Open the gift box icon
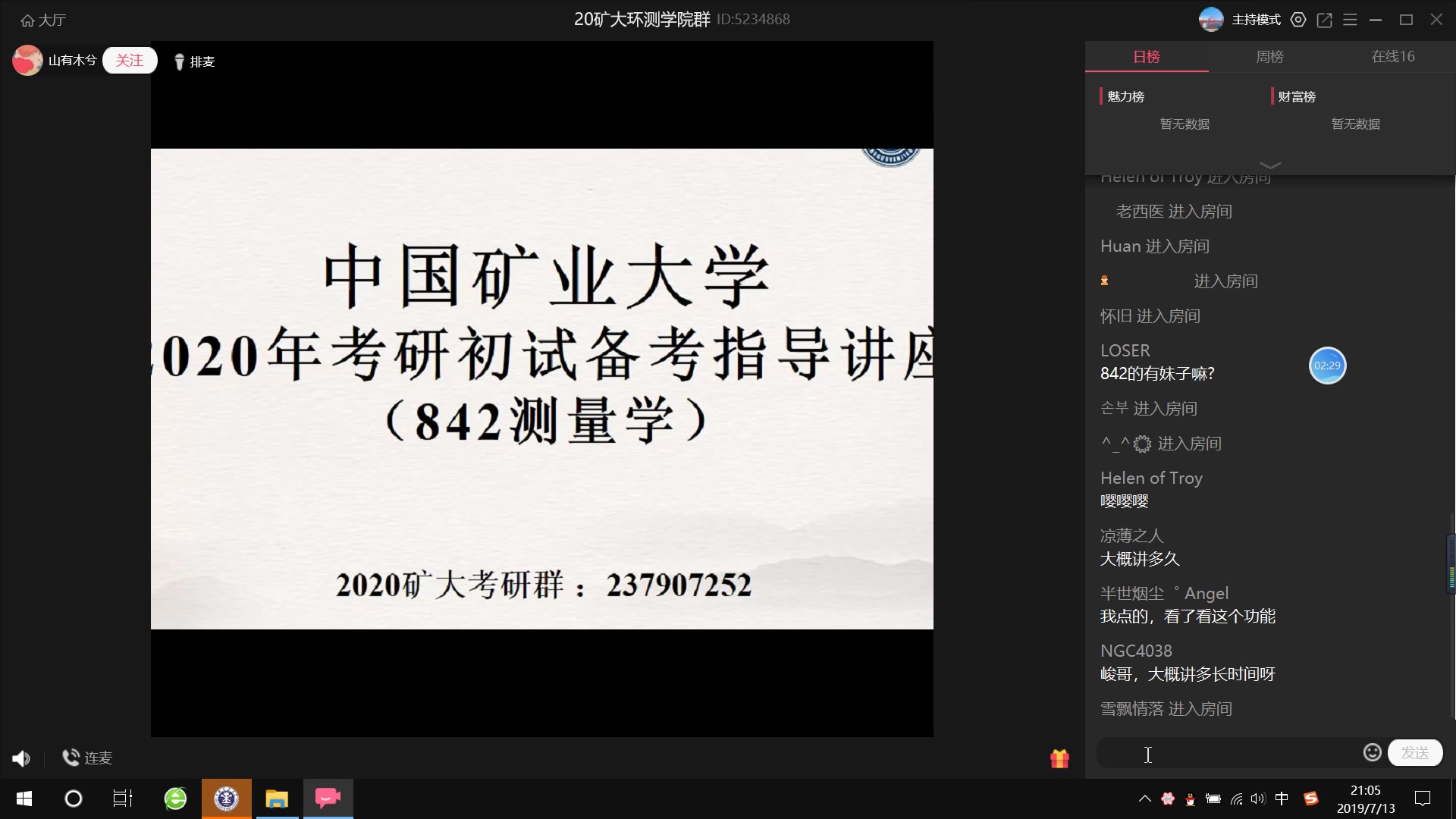1456x819 pixels. point(1059,758)
